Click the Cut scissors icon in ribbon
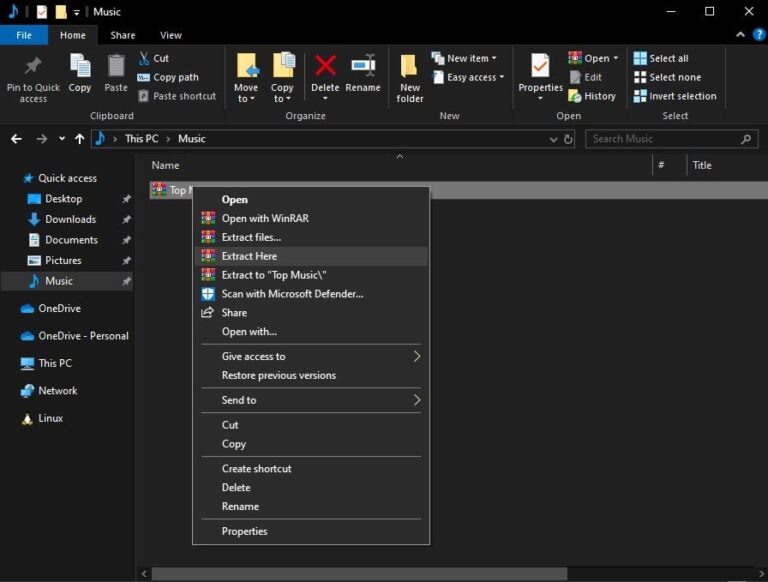The width and height of the screenshot is (768, 582). point(144,58)
